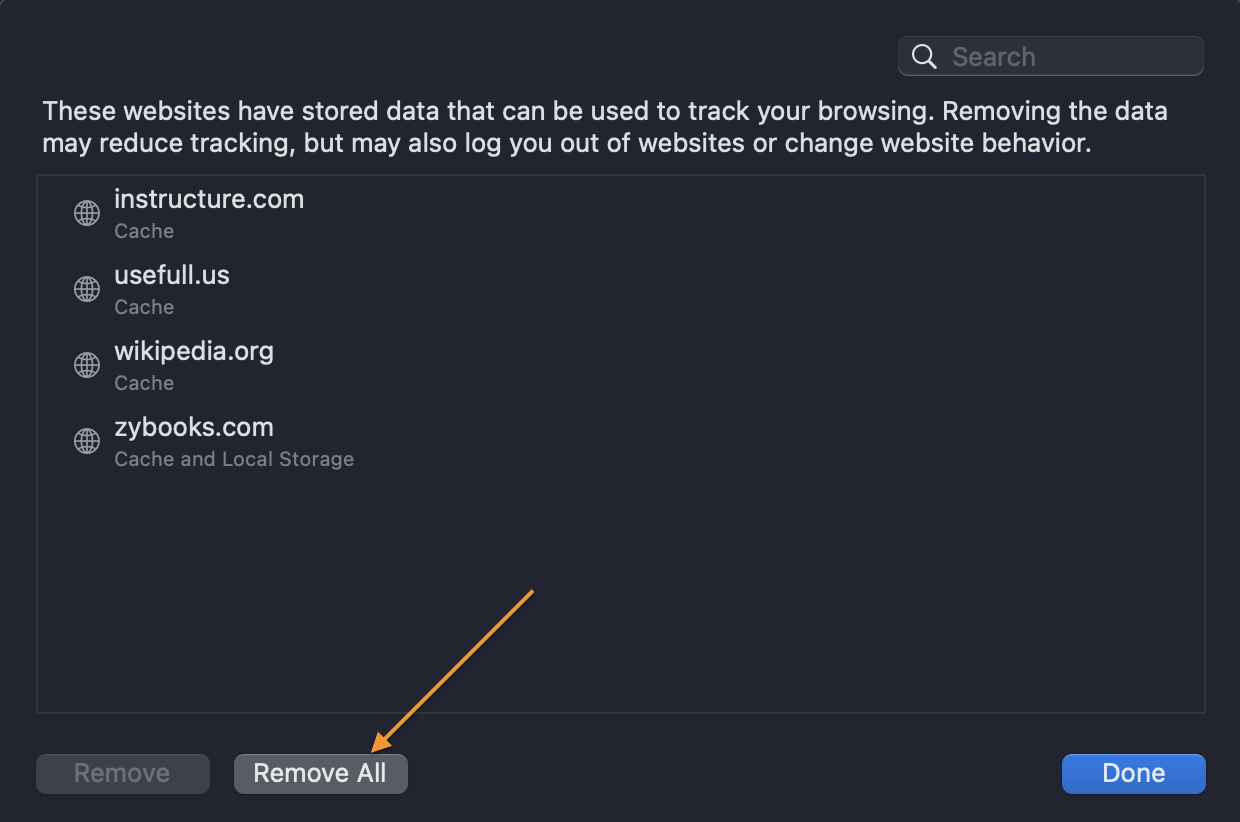Click the globe icon beside instructure.com
Image resolution: width=1240 pixels, height=822 pixels.
(88, 213)
